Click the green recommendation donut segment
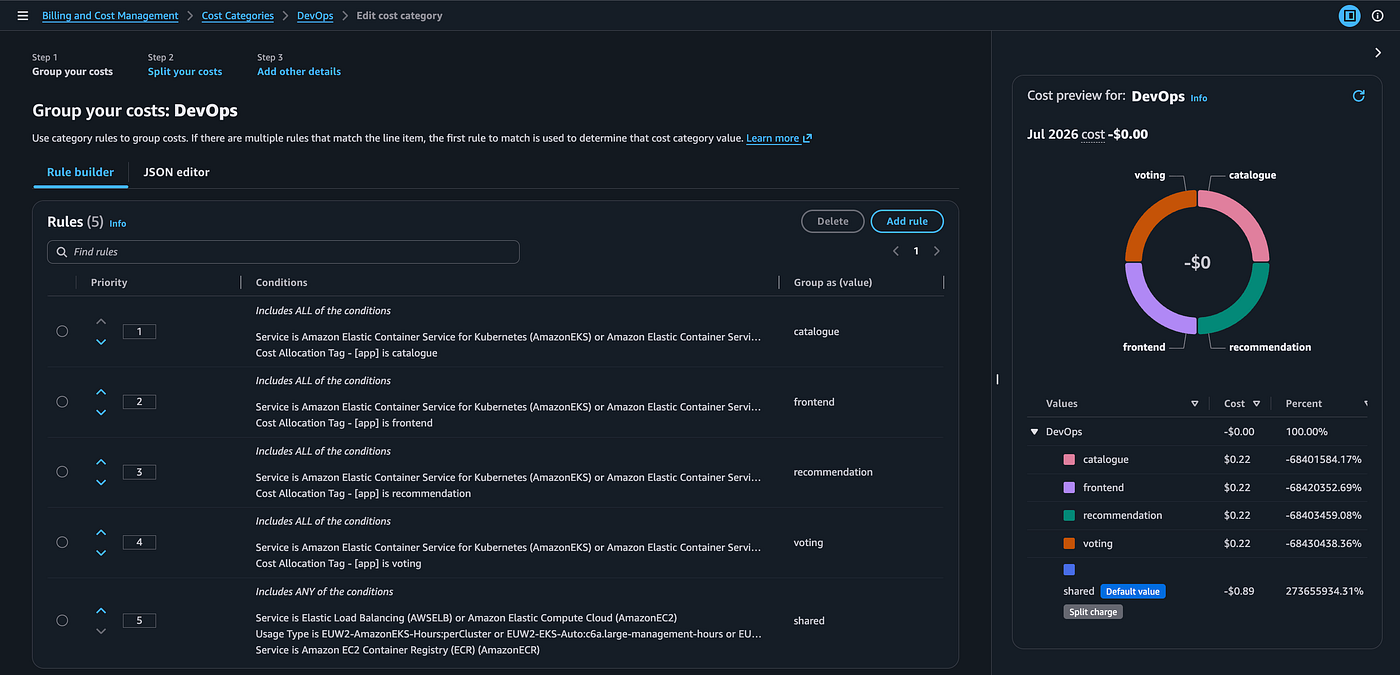The image size is (1400, 675). click(1243, 306)
